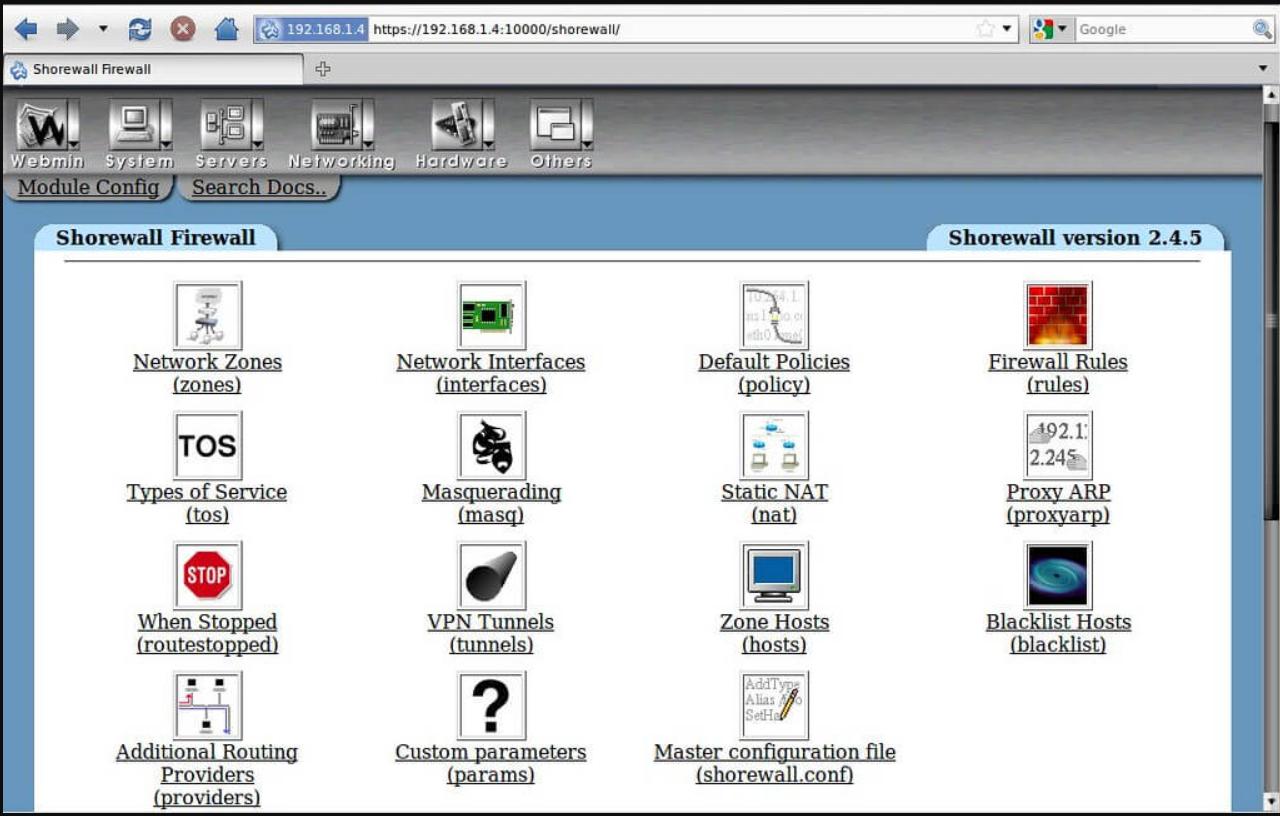Image resolution: width=1280 pixels, height=816 pixels.
Task: Open the When Stopped stop sign icon
Action: (x=207, y=575)
